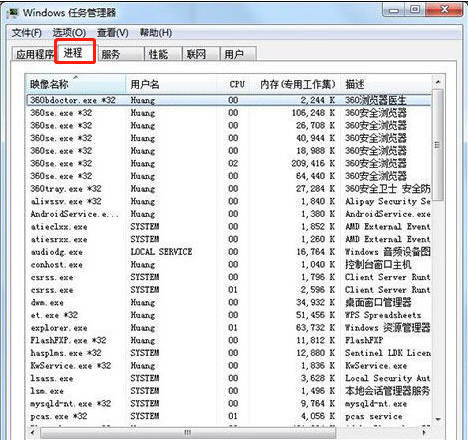Viewport: 468px width, 440px height.
Task: Select the explorer.exe process row
Action: tap(229, 328)
